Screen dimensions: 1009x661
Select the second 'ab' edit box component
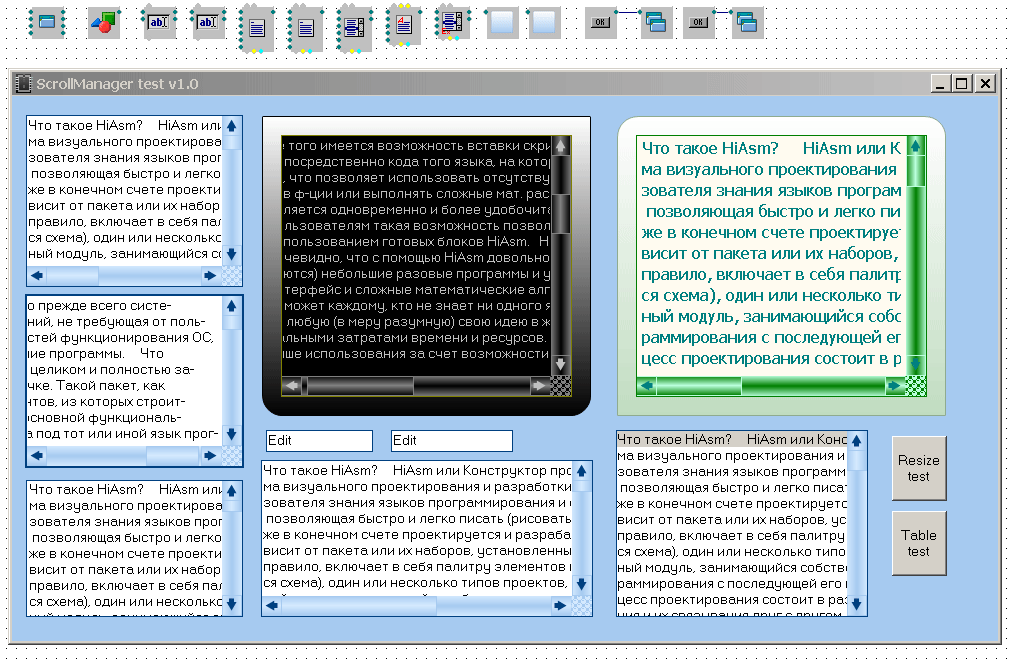(x=207, y=23)
